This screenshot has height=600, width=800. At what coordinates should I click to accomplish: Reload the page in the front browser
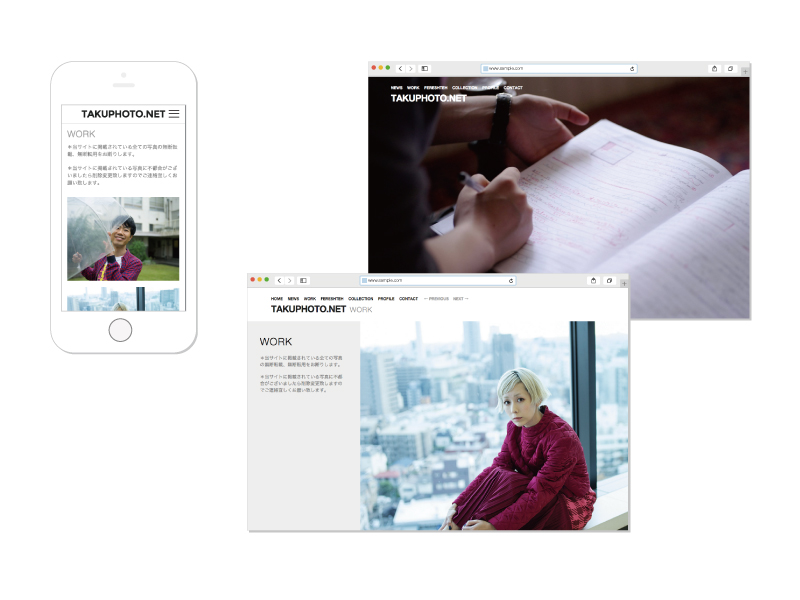(511, 281)
